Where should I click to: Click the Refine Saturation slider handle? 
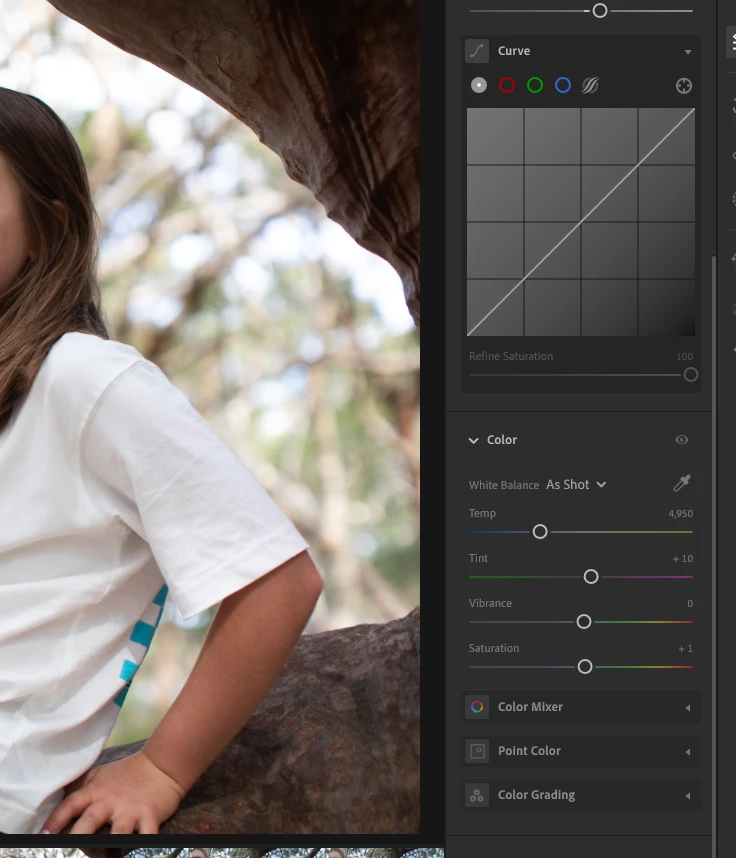(x=691, y=375)
